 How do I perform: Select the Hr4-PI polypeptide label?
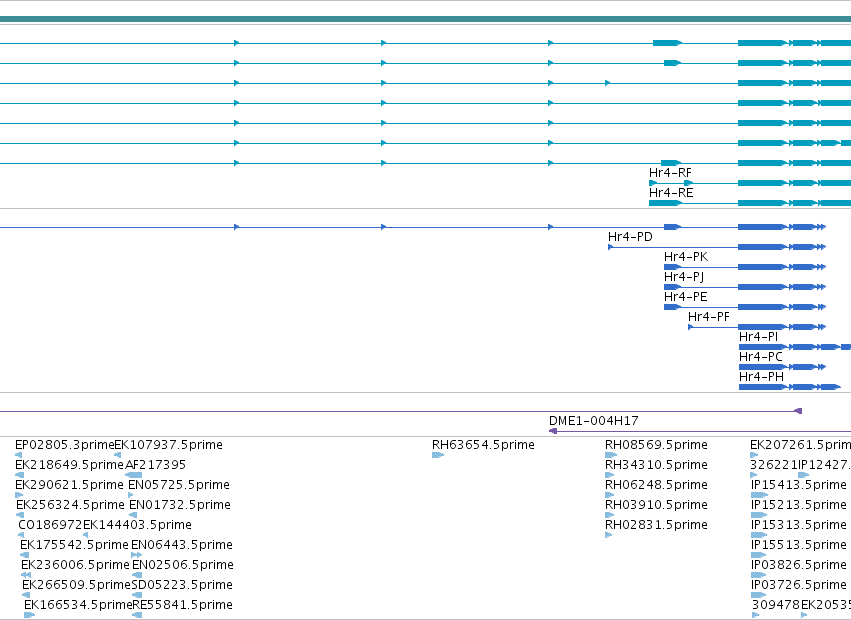(758, 337)
